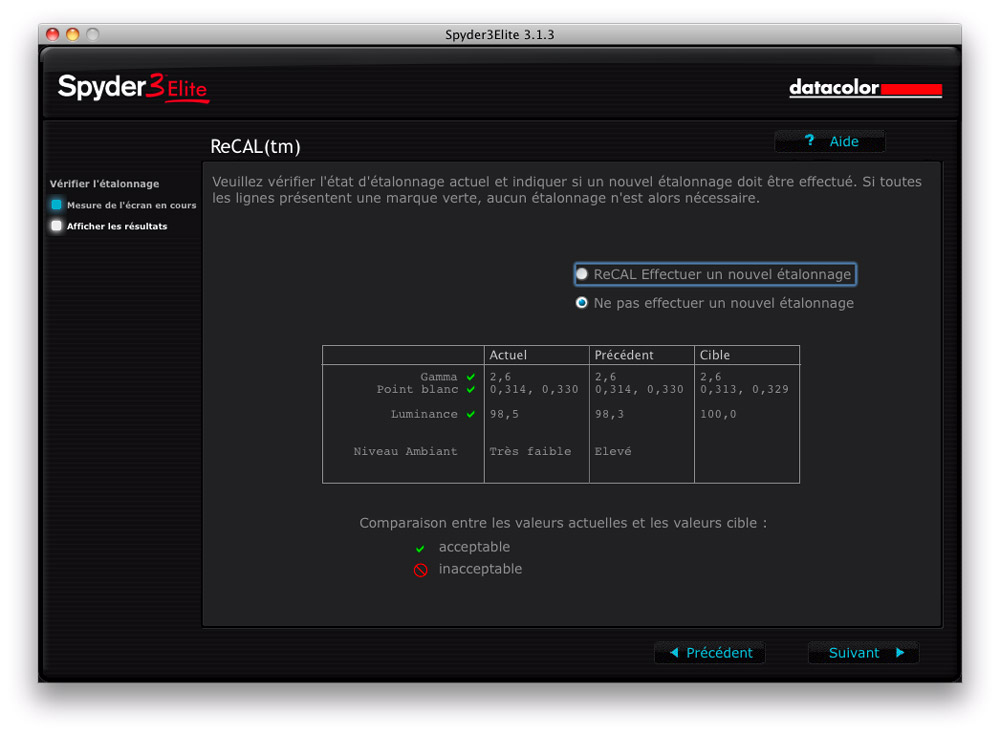Image resolution: width=1000 pixels, height=735 pixels.
Task: Click the datacolor logo
Action: pyautogui.click(x=865, y=87)
